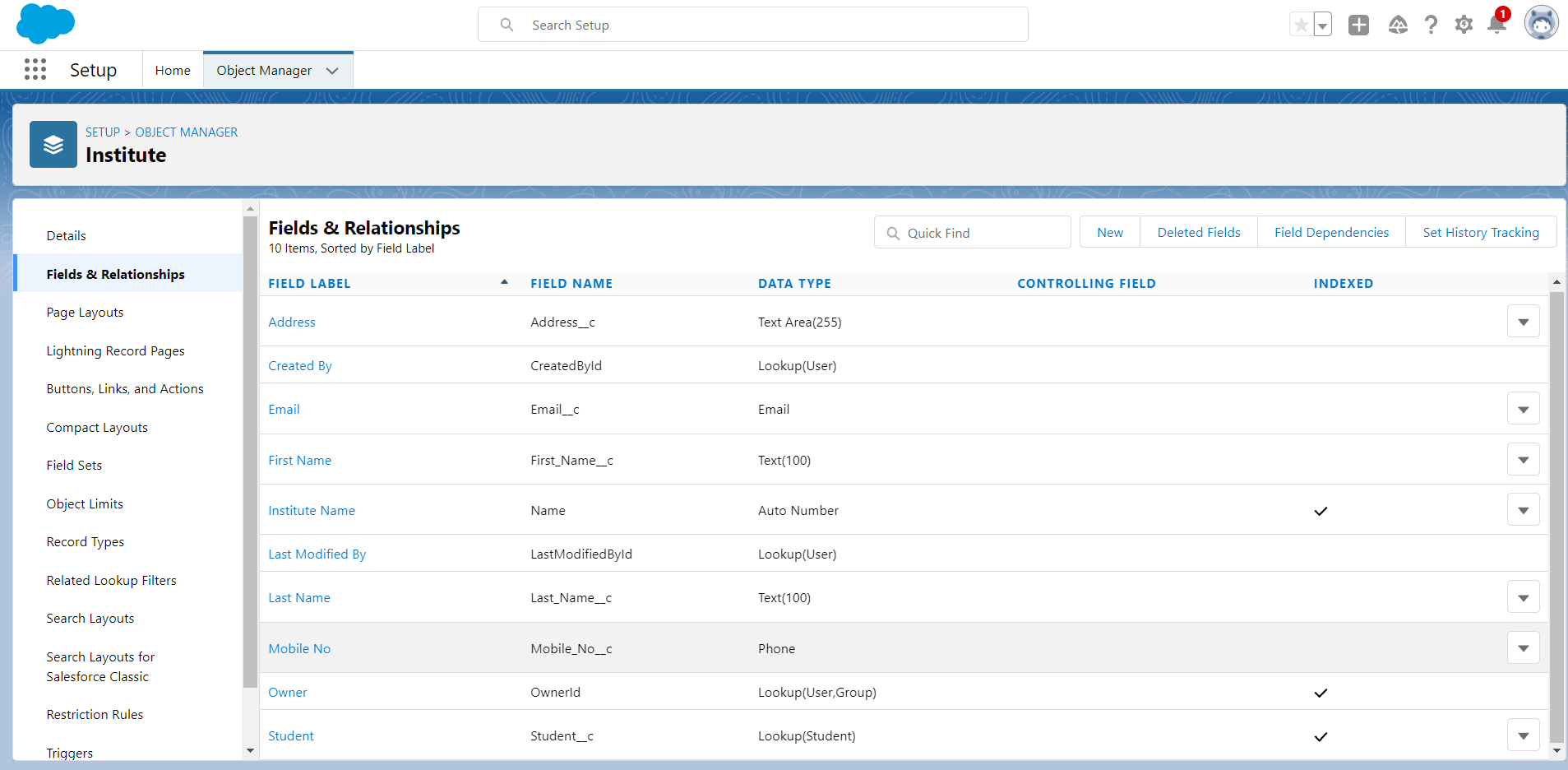
Task: Click Set History Tracking button
Action: point(1480,233)
